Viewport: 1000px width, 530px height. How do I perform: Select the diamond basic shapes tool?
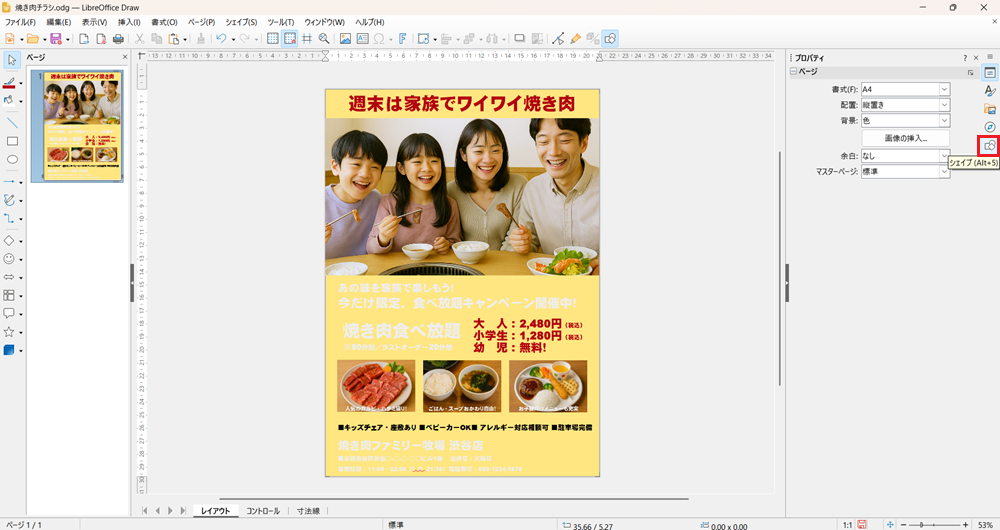tap(10, 241)
